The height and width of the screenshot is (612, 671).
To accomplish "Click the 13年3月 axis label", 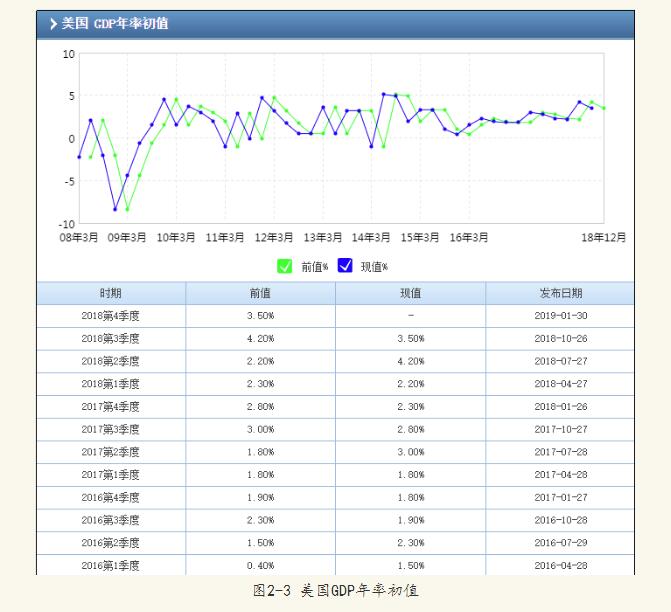I will [323, 237].
